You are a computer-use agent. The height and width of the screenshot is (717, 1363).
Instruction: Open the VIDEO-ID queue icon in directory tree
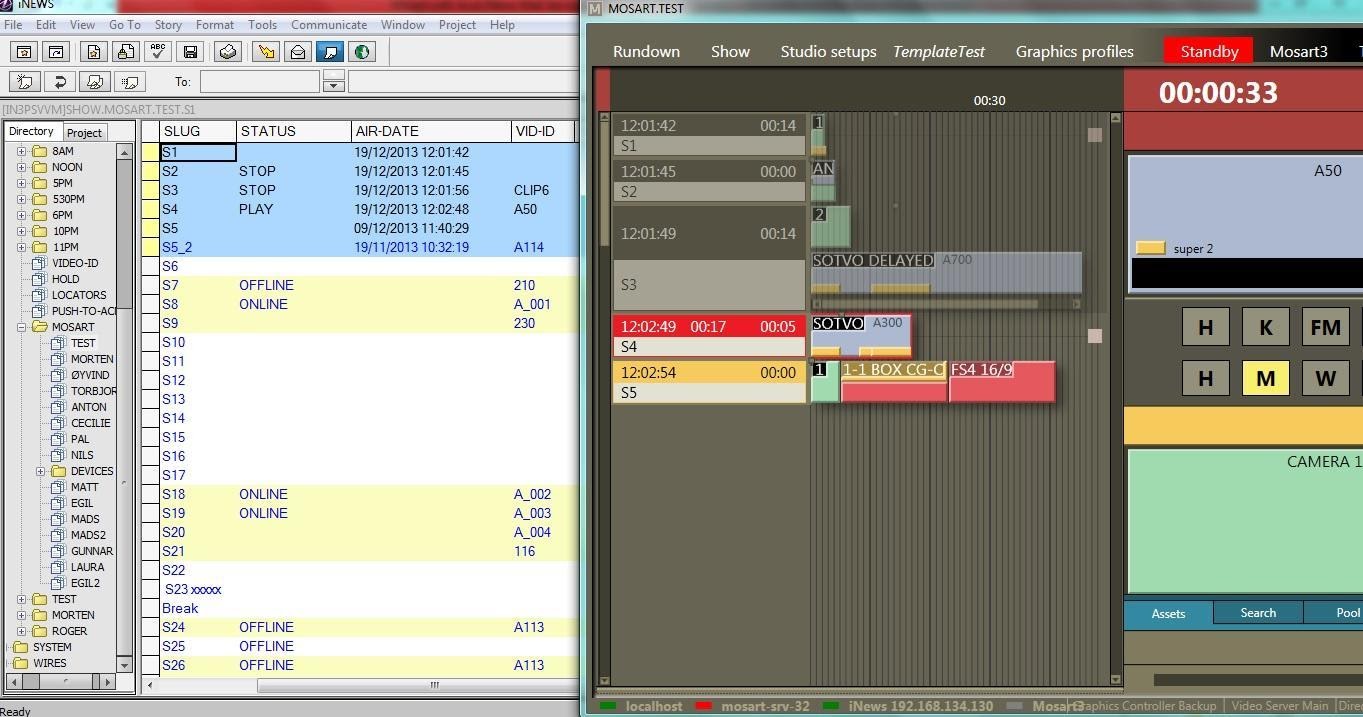point(40,263)
